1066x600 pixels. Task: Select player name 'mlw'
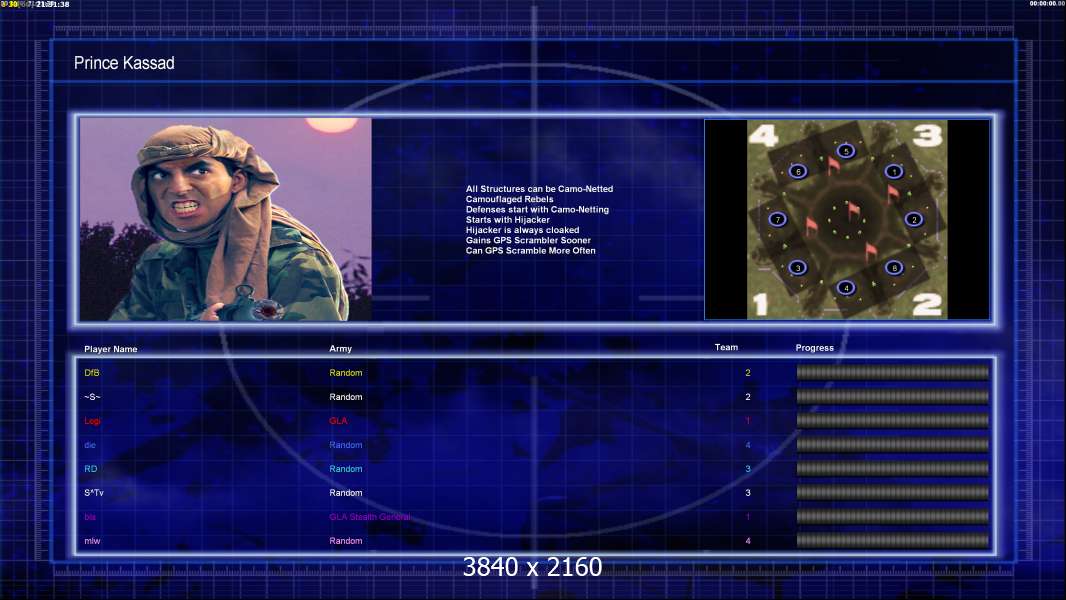tap(92, 541)
